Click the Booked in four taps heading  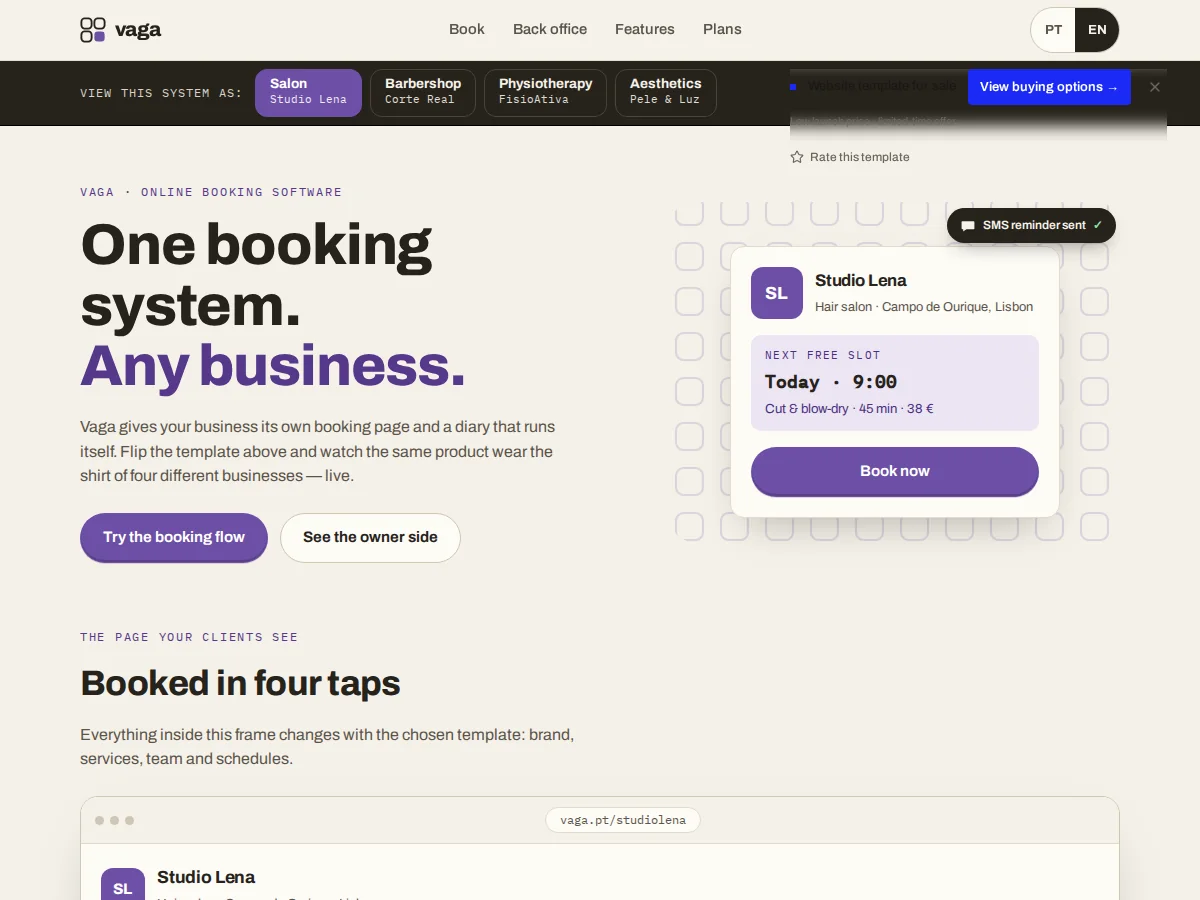(x=240, y=683)
